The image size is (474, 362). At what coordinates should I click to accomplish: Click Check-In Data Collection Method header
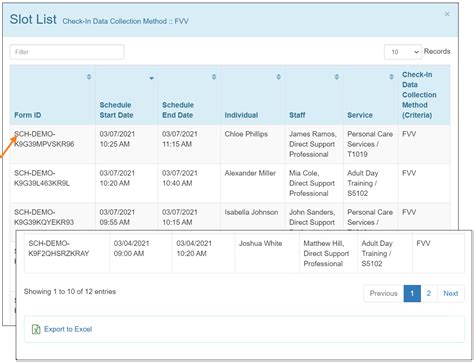coord(419,95)
